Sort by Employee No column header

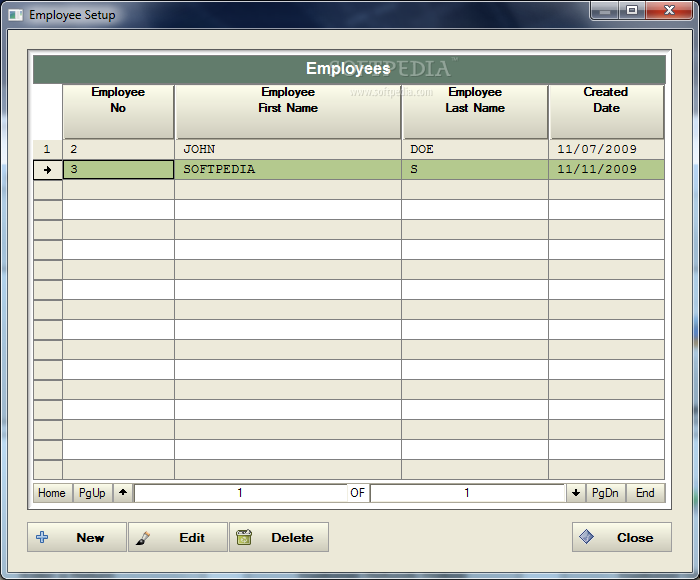pyautogui.click(x=118, y=112)
